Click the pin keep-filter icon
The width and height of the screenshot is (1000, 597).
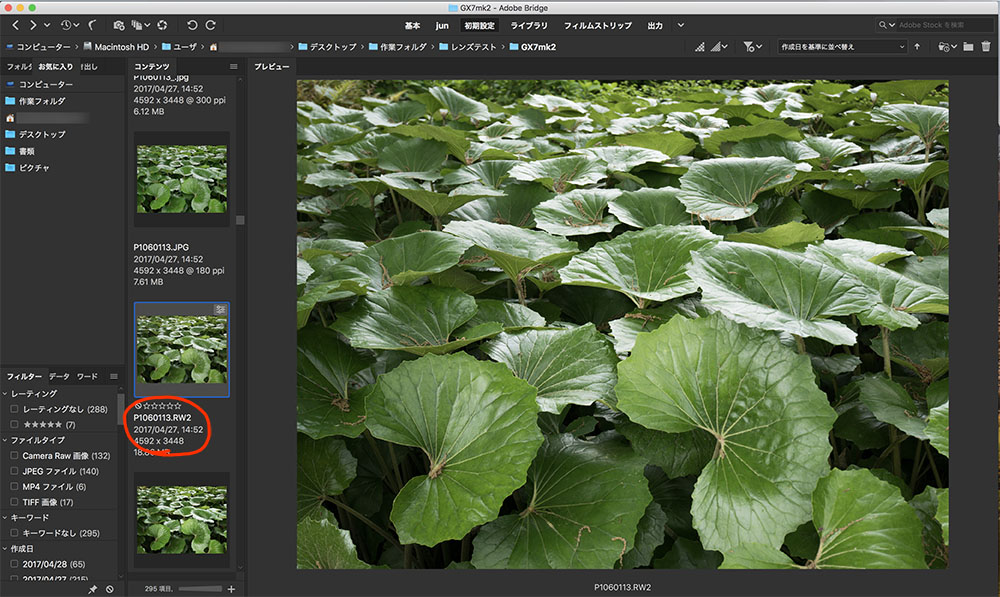(93, 589)
